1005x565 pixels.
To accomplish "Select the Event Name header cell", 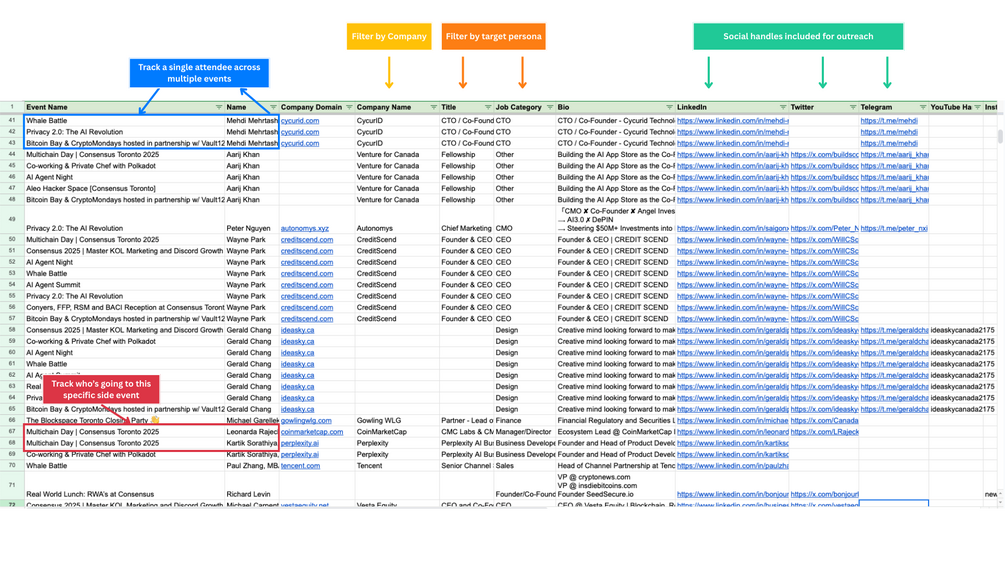I will [124, 108].
